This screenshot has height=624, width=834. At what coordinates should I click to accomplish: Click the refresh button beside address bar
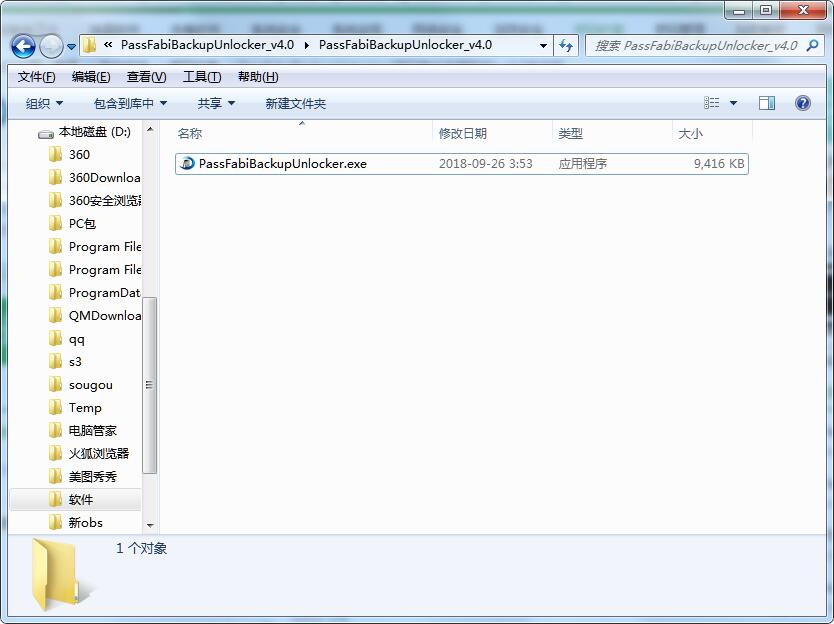point(566,46)
